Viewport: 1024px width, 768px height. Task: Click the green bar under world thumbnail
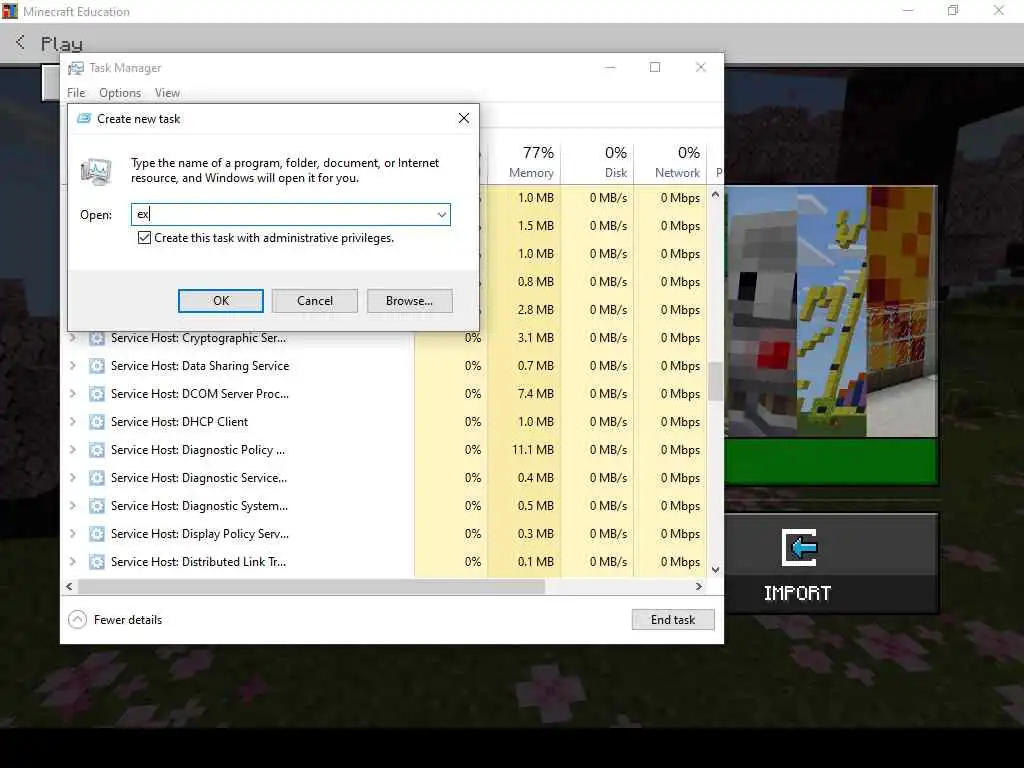(831, 461)
